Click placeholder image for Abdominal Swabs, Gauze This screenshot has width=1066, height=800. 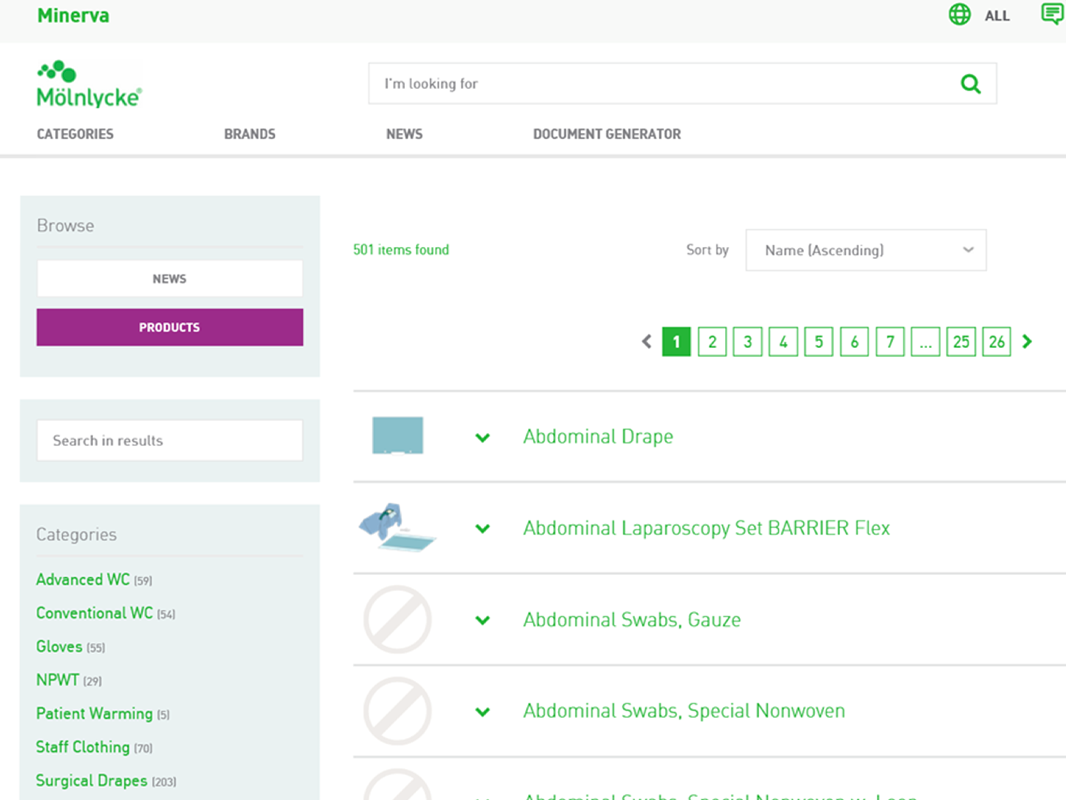click(x=398, y=619)
